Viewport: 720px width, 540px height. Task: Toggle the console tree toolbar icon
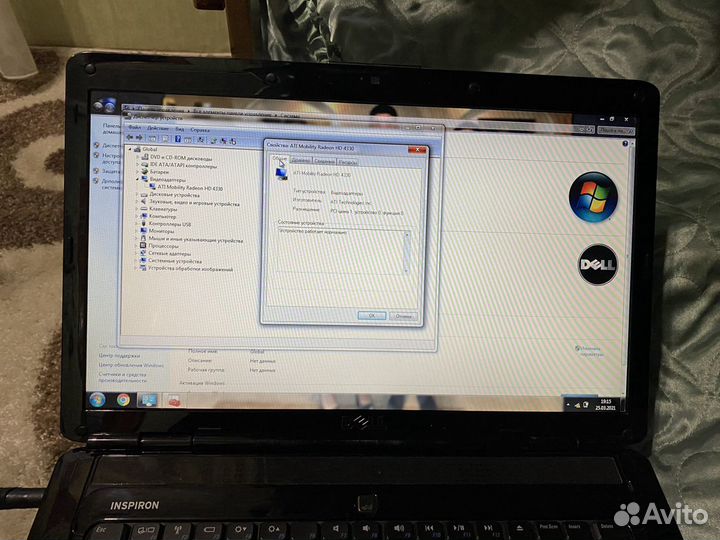(x=153, y=138)
